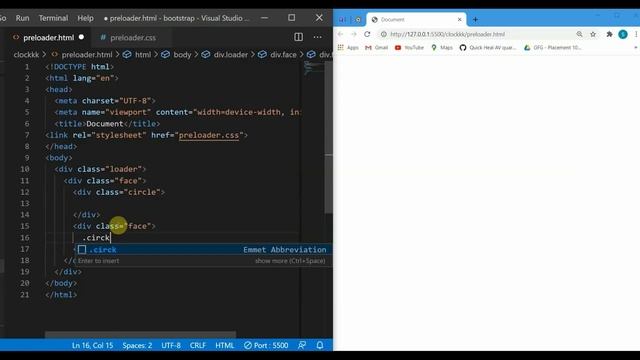Open the editor More Actions ellipsis

coord(318,37)
